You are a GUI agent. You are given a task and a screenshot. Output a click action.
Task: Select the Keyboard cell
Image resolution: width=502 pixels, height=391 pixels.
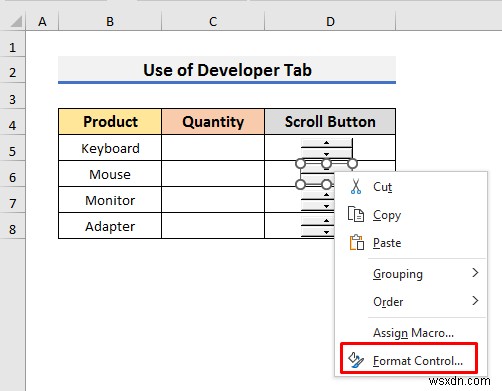110,148
